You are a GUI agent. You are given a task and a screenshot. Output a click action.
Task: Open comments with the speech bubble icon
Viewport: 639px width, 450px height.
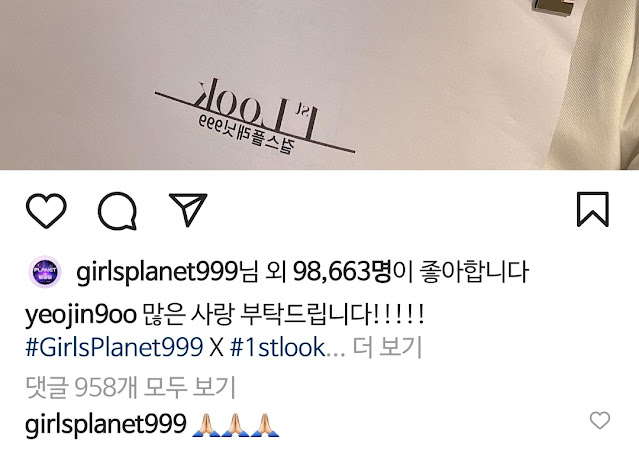point(117,211)
